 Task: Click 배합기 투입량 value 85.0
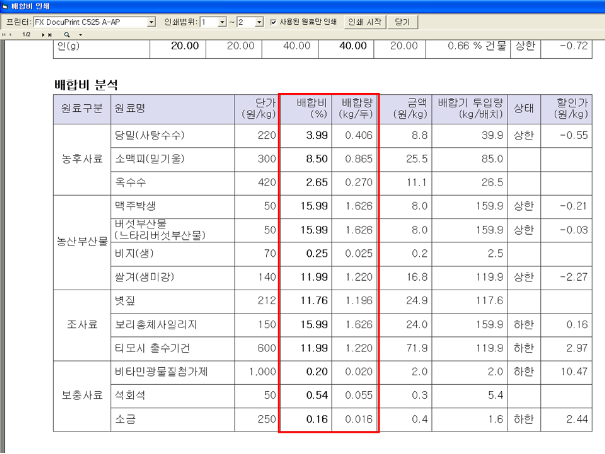coord(492,159)
